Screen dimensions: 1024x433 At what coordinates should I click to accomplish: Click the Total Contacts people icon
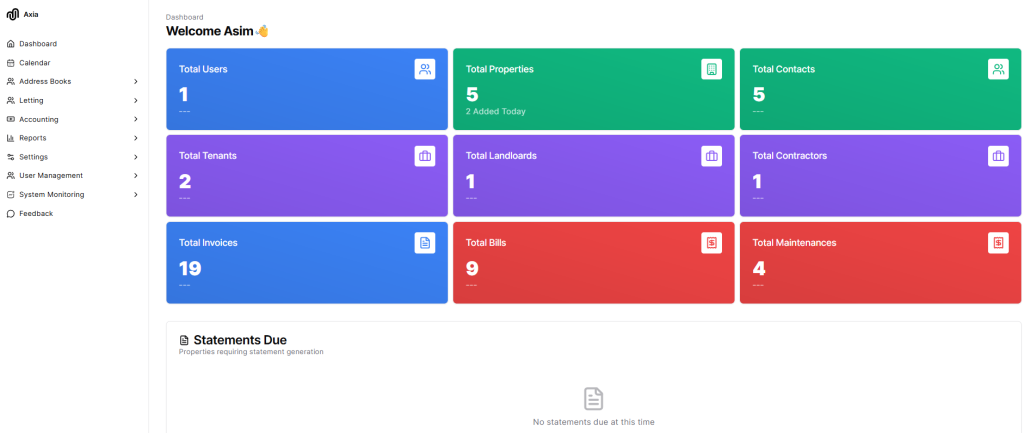pos(998,69)
